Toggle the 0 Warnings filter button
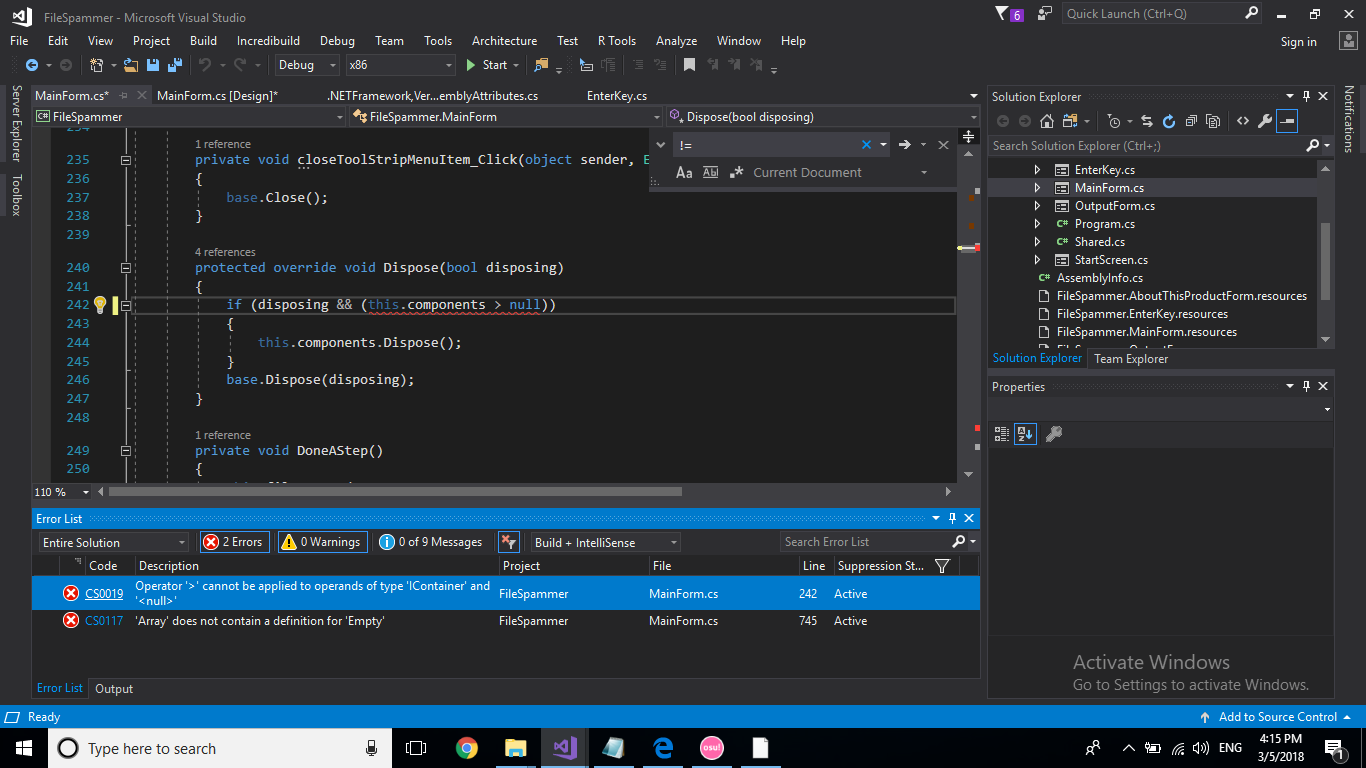Viewport: 1366px width, 768px height. coord(322,542)
